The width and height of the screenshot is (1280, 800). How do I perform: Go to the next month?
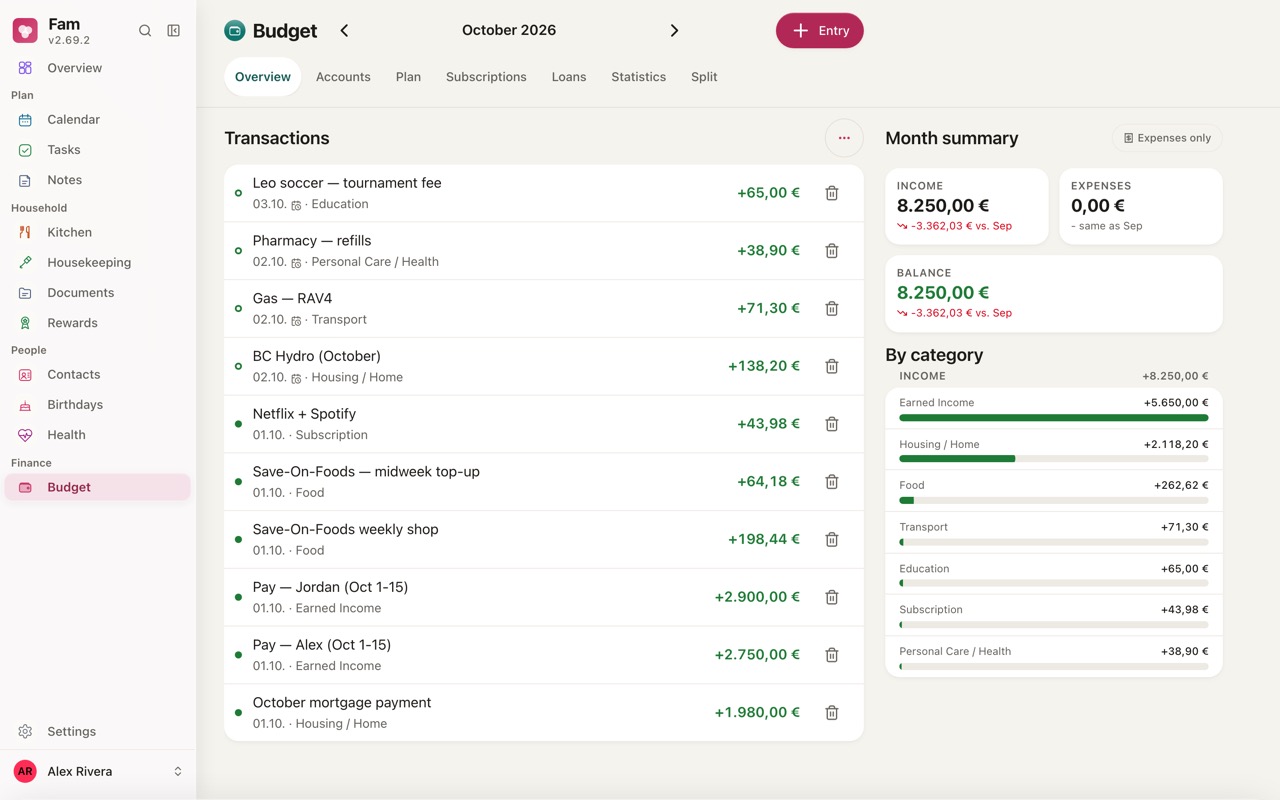674,31
